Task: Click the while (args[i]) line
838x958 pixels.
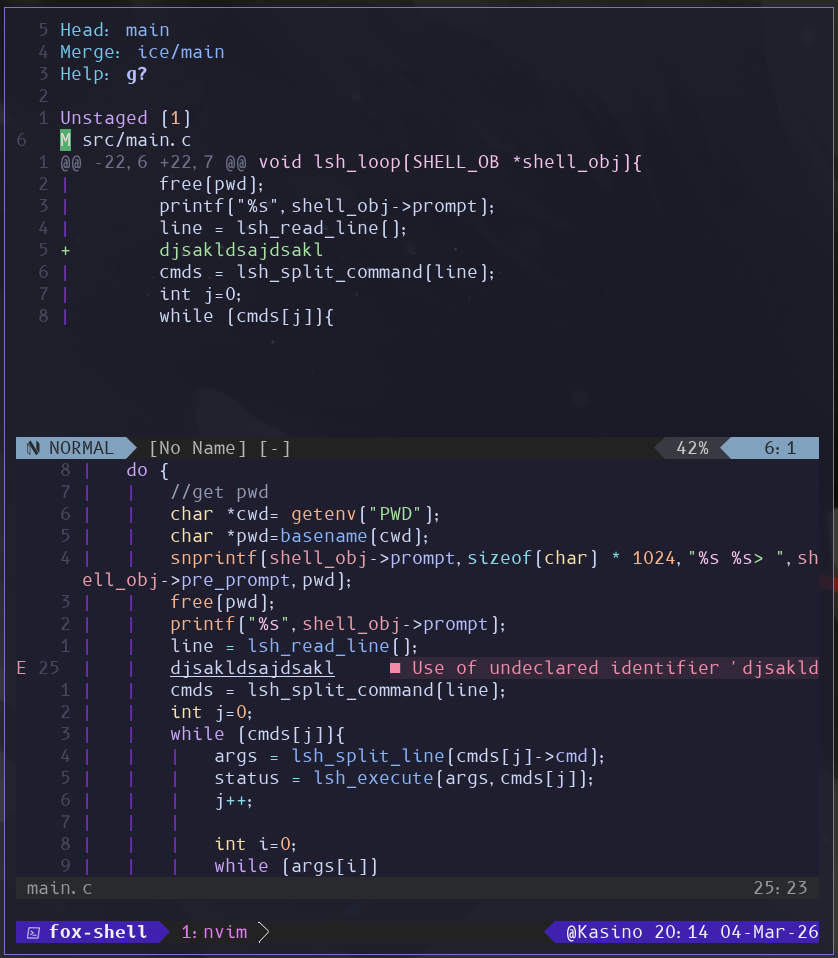Action: click(296, 866)
